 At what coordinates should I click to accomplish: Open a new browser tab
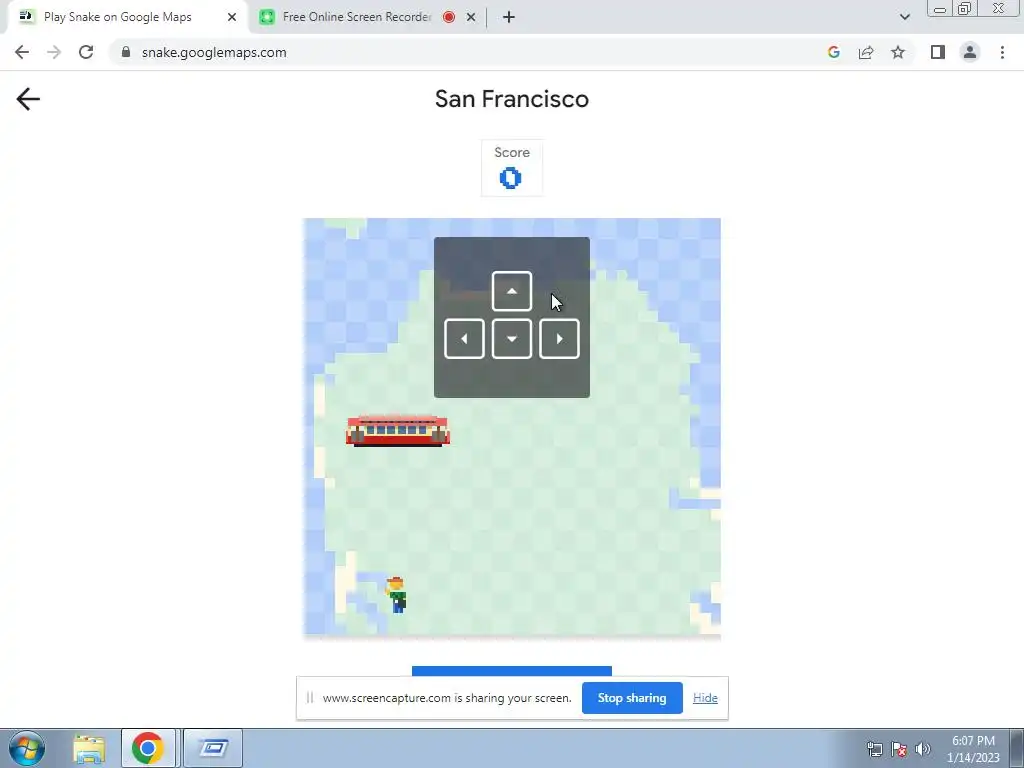tap(509, 17)
